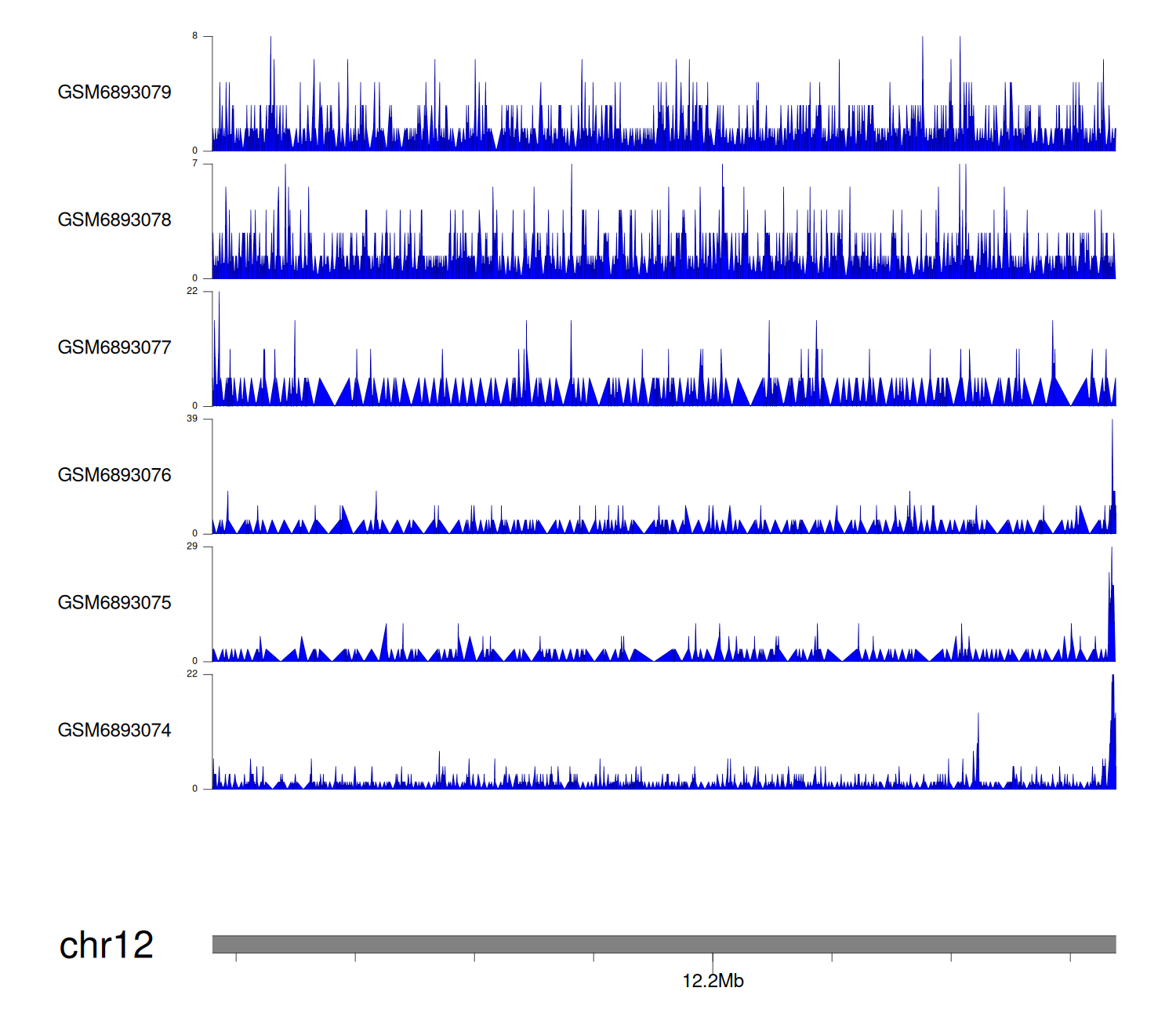Click the GSM6893079 track label
This screenshot has width=1176, height=1035.
114,93
